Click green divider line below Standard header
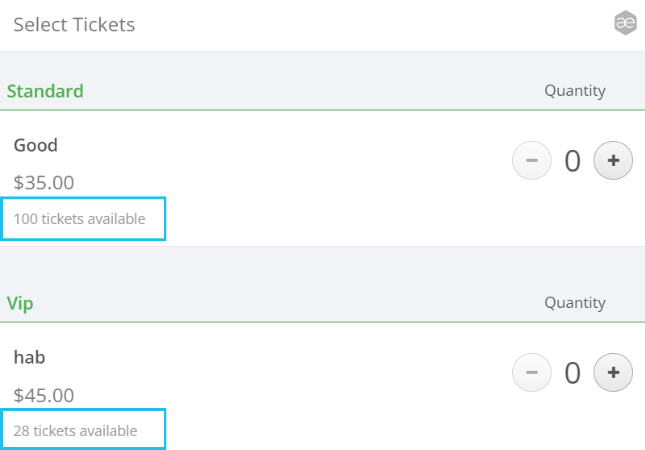Viewport: 645px width, 450px height. tap(322, 110)
